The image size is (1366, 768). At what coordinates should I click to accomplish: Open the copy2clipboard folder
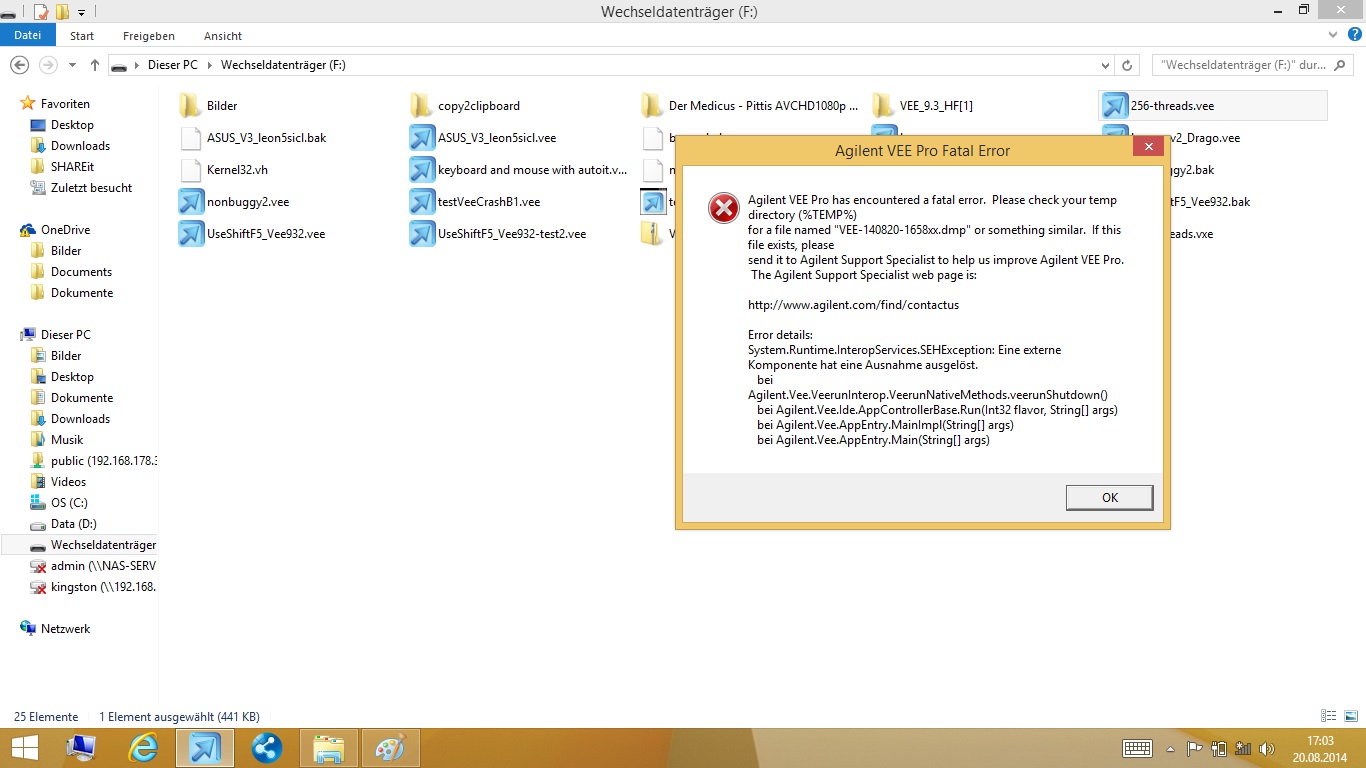tap(478, 106)
